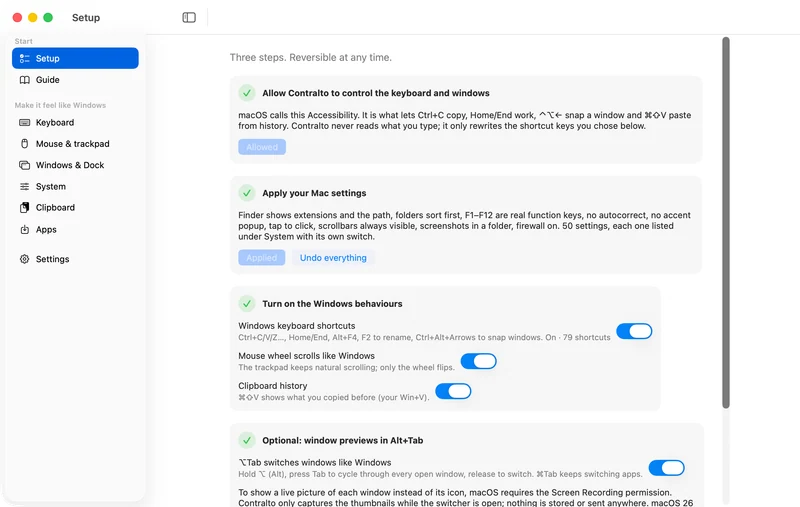Viewport: 800px width, 507px height.
Task: Disable Windows keyboard shortcuts switch
Action: [x=634, y=331]
